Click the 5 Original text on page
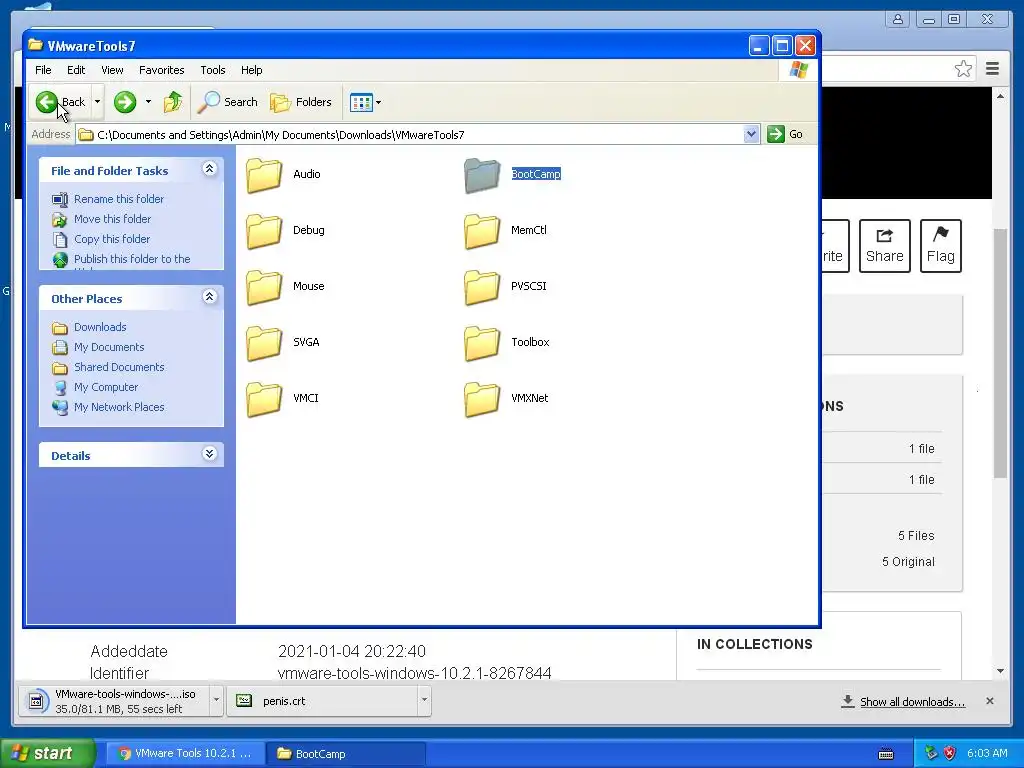 [x=908, y=562]
